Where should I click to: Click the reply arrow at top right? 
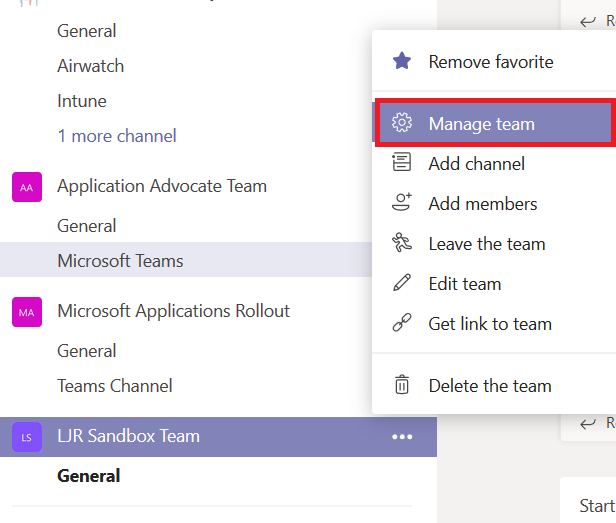[588, 22]
